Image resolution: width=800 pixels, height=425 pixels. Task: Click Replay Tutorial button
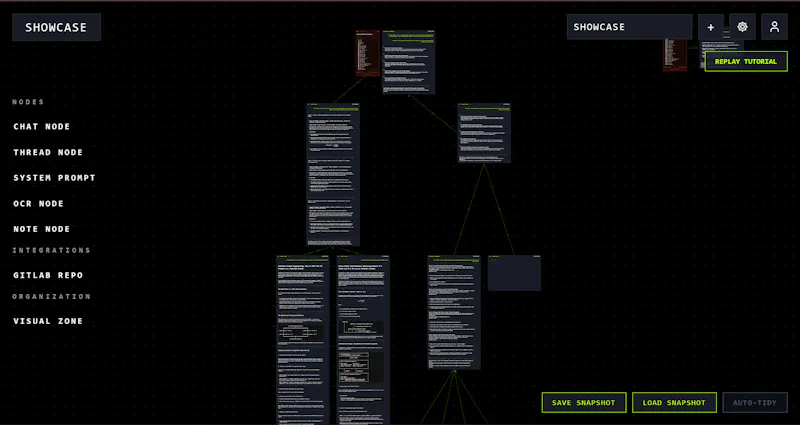click(745, 61)
